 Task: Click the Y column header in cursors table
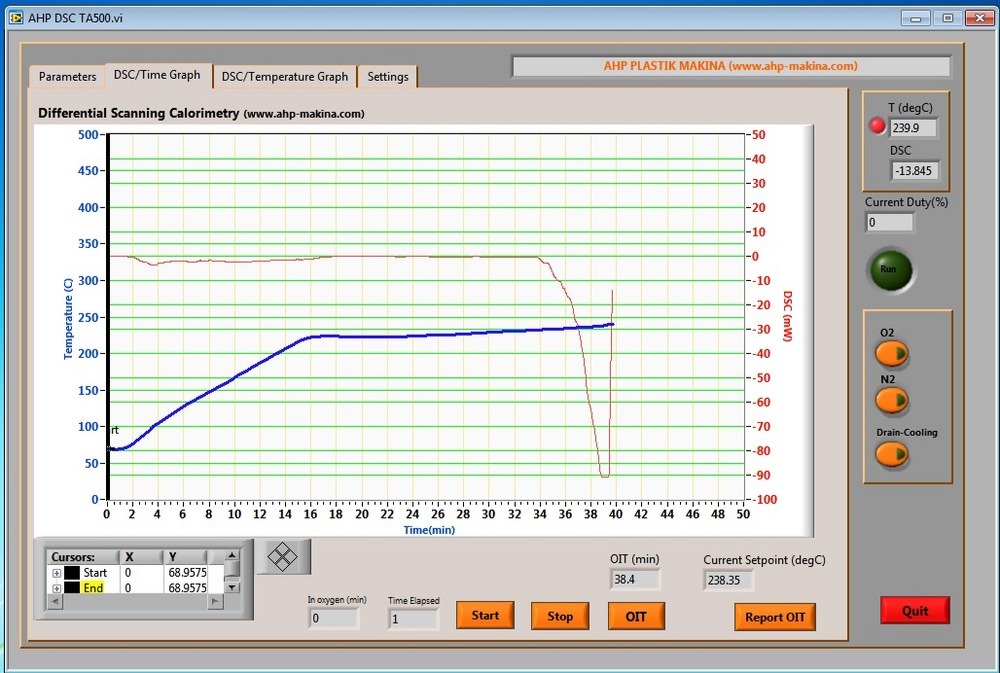(186, 557)
